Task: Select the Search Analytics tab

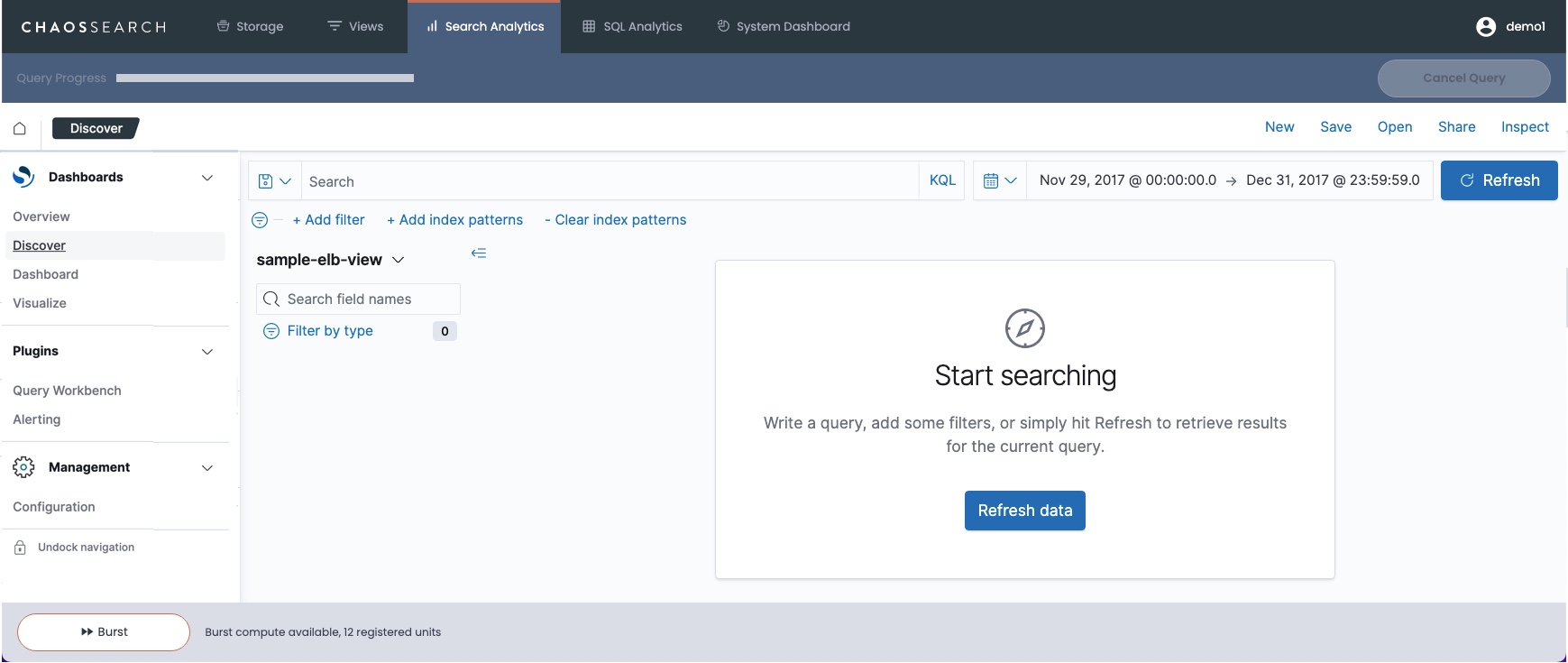Action: coord(485,27)
